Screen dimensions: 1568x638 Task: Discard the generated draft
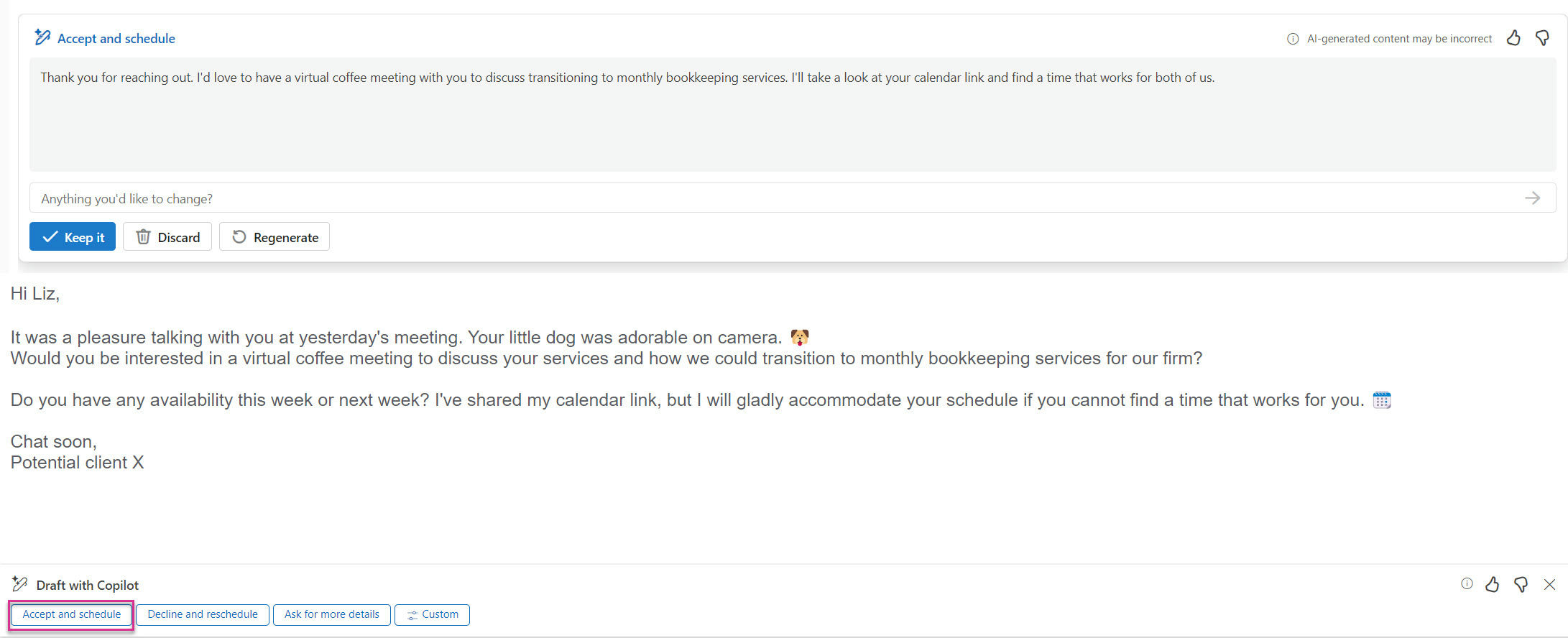pos(167,237)
